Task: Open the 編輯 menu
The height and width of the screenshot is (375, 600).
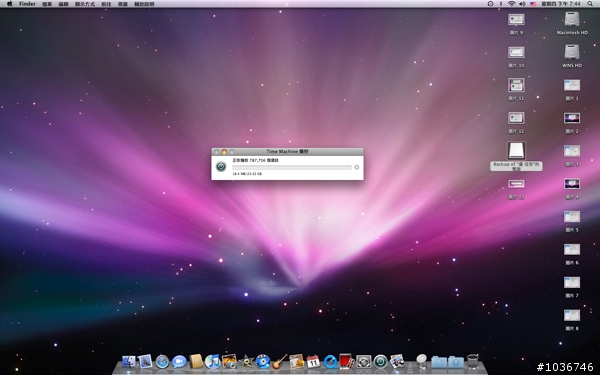Action: tap(64, 4)
